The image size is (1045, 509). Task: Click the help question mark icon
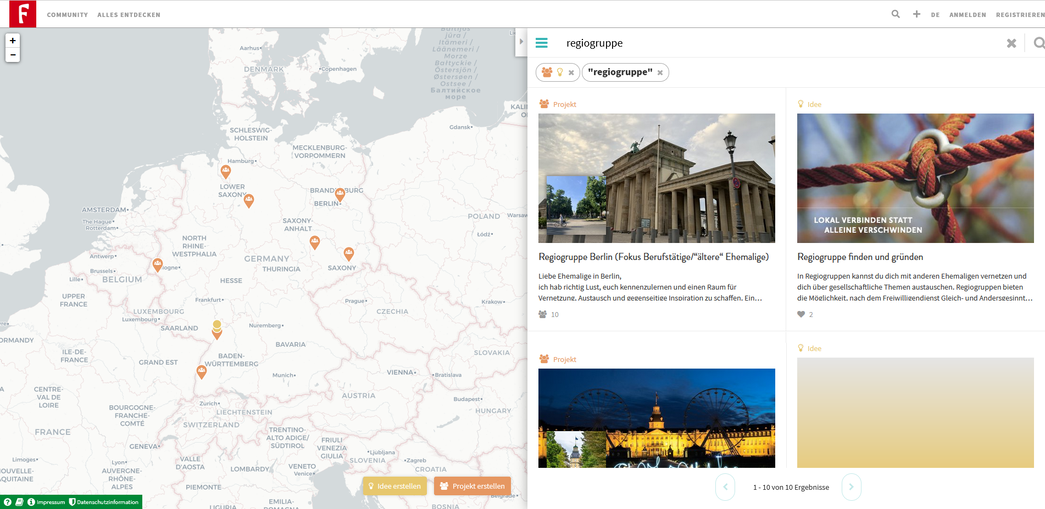pos(7,502)
